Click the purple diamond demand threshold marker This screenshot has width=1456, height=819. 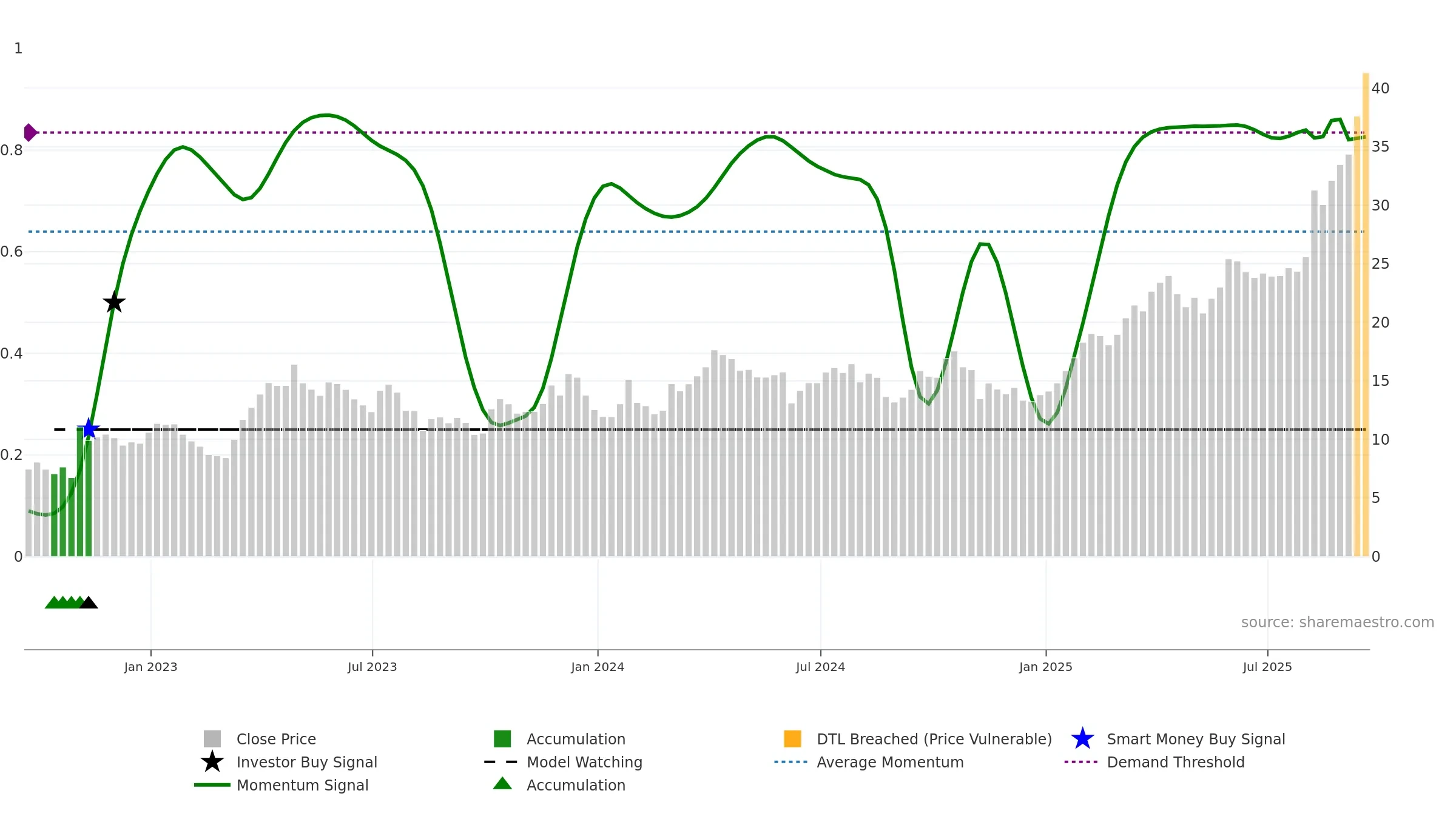click(30, 132)
